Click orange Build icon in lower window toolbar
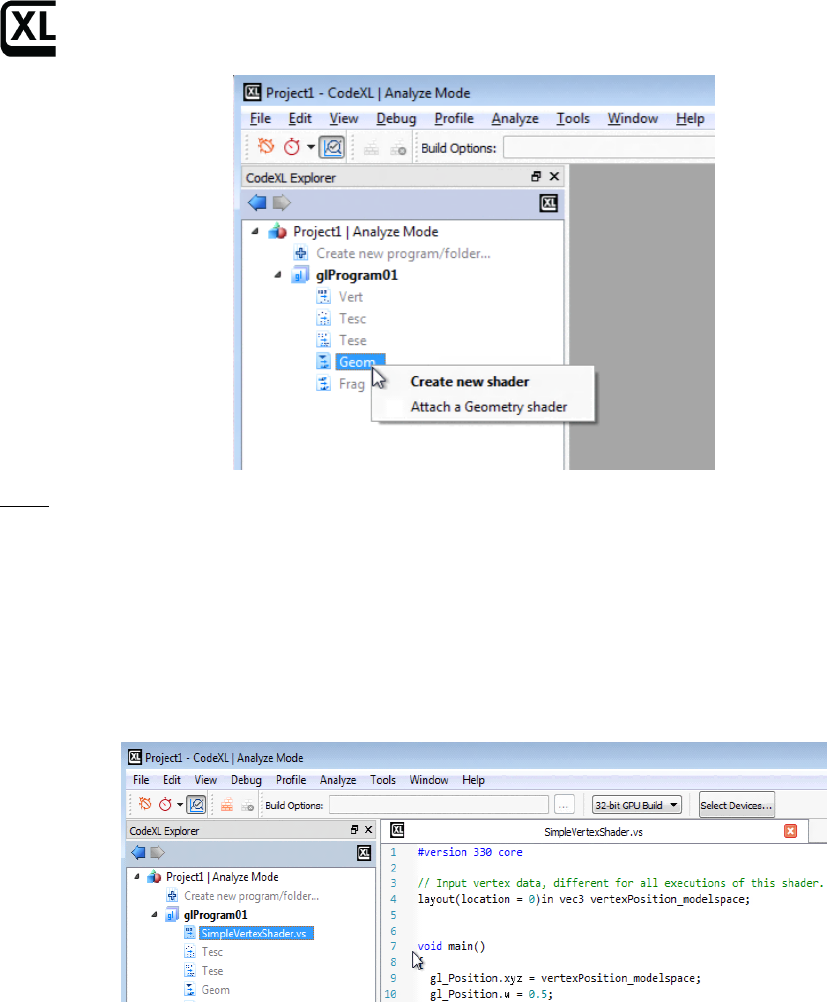The height and width of the screenshot is (1002, 827). point(227,805)
